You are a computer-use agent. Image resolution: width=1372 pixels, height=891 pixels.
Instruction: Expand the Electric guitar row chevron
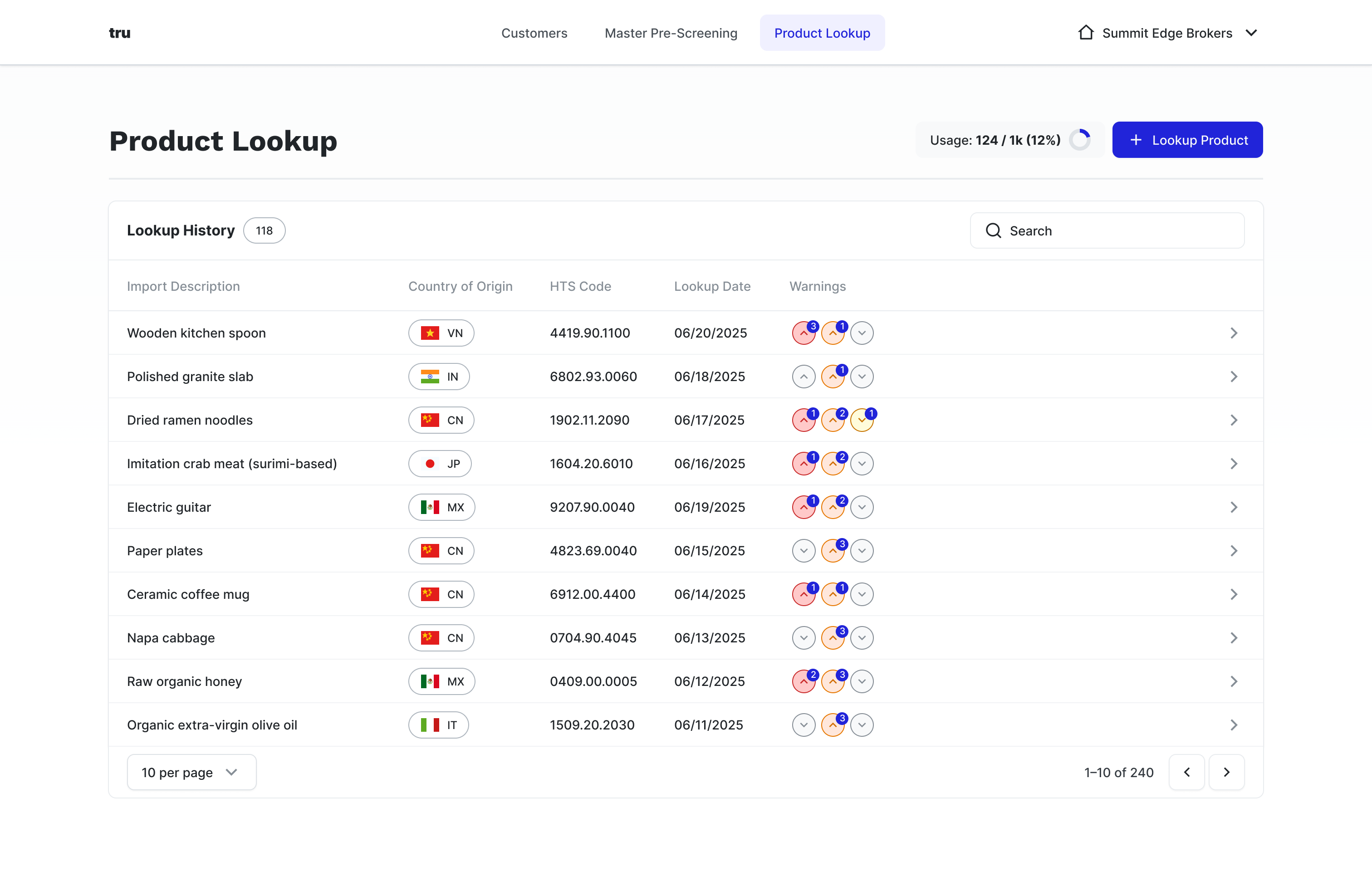(1234, 507)
